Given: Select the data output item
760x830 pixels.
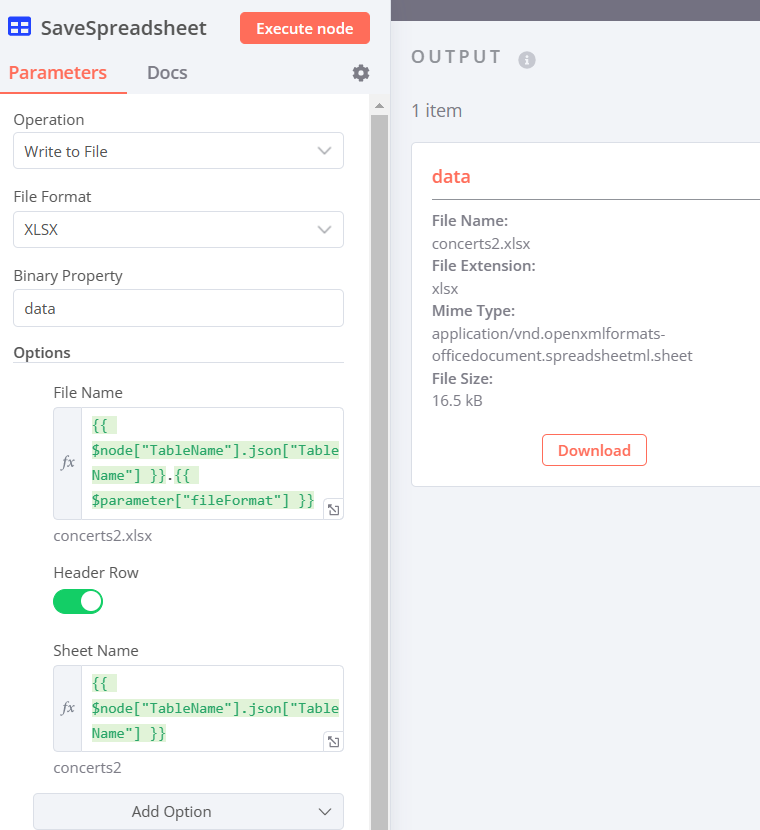Looking at the screenshot, I should pos(451,176).
